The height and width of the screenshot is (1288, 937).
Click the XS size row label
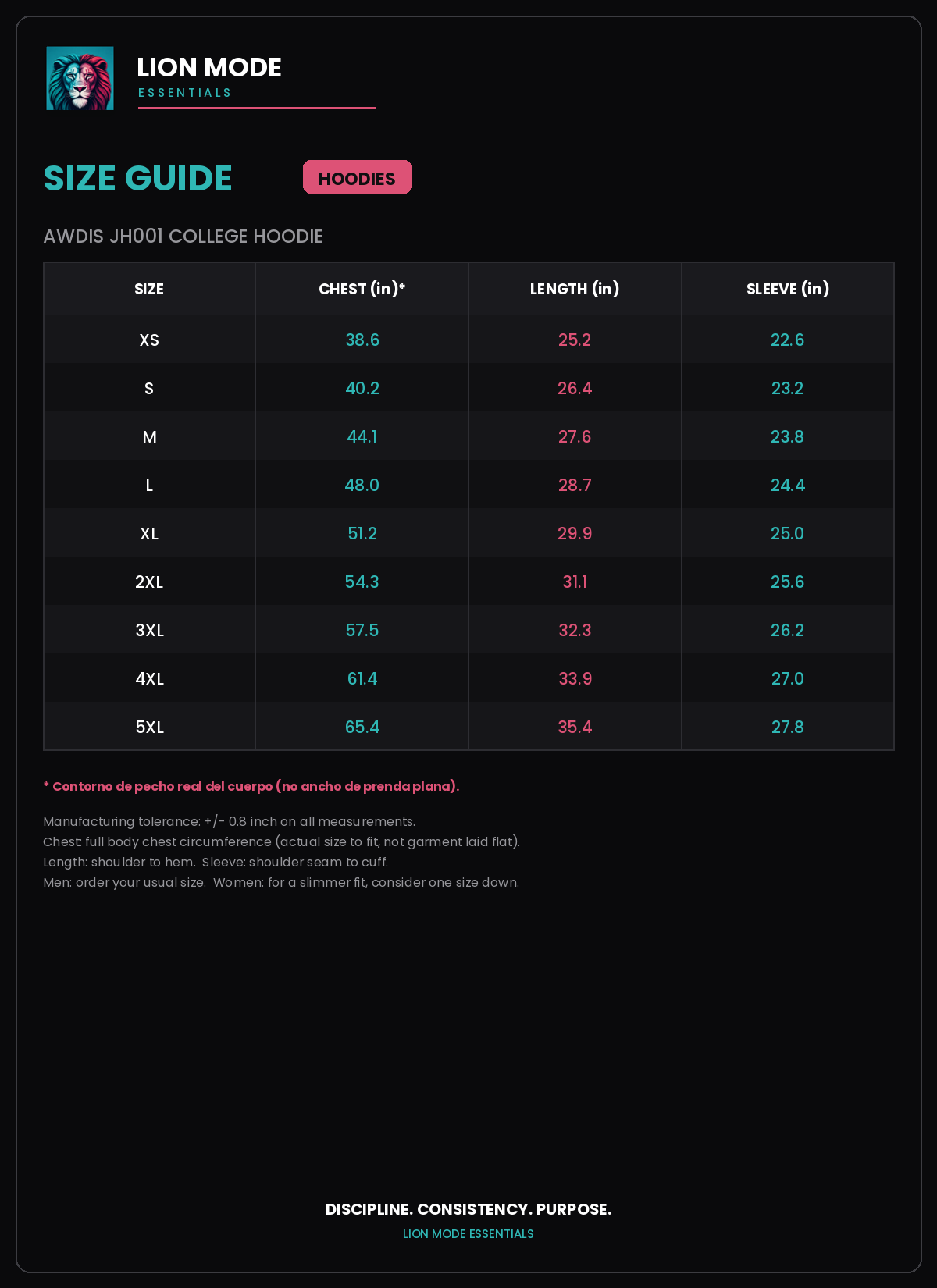(x=149, y=340)
